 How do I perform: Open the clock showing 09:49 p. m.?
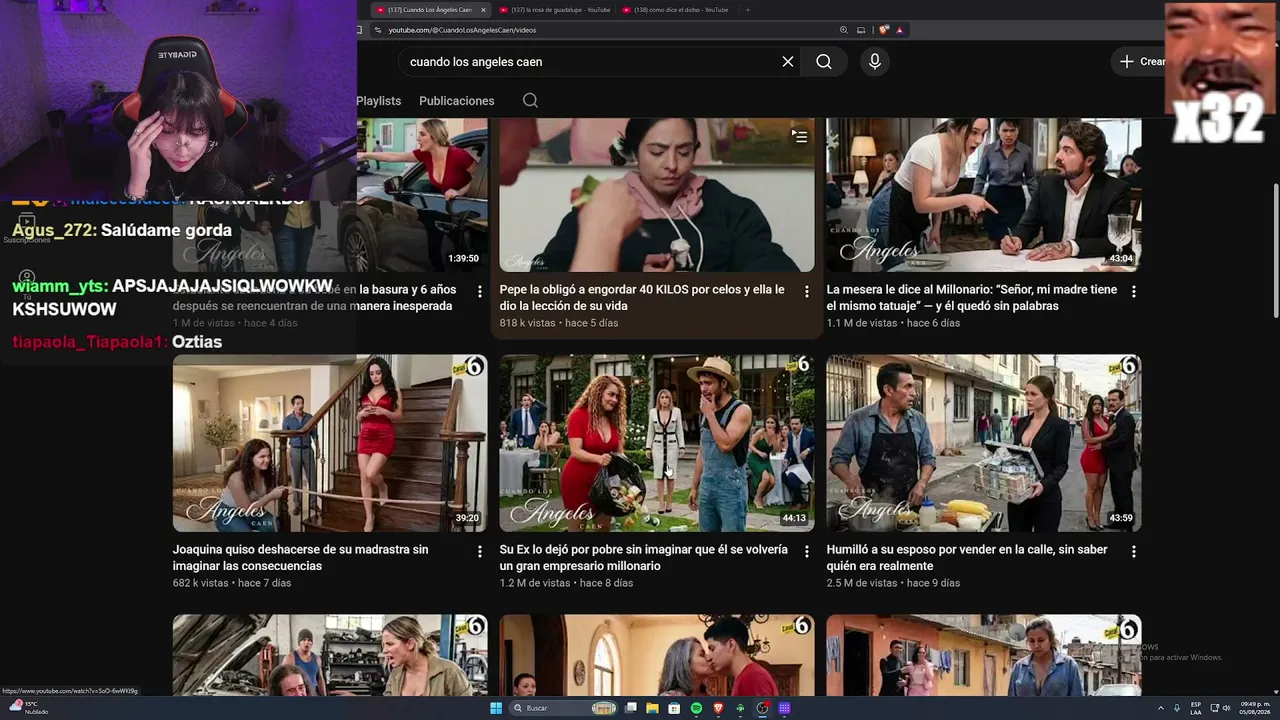tap(1256, 708)
